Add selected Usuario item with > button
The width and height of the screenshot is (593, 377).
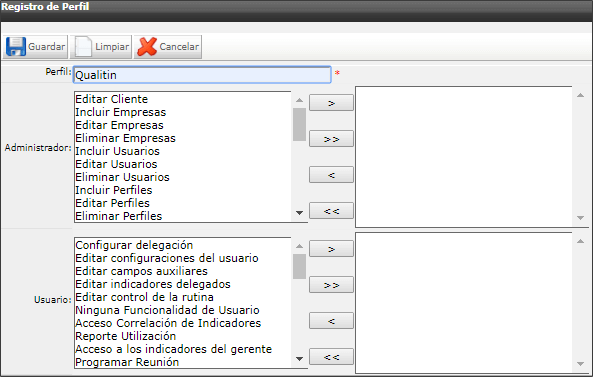click(331, 249)
